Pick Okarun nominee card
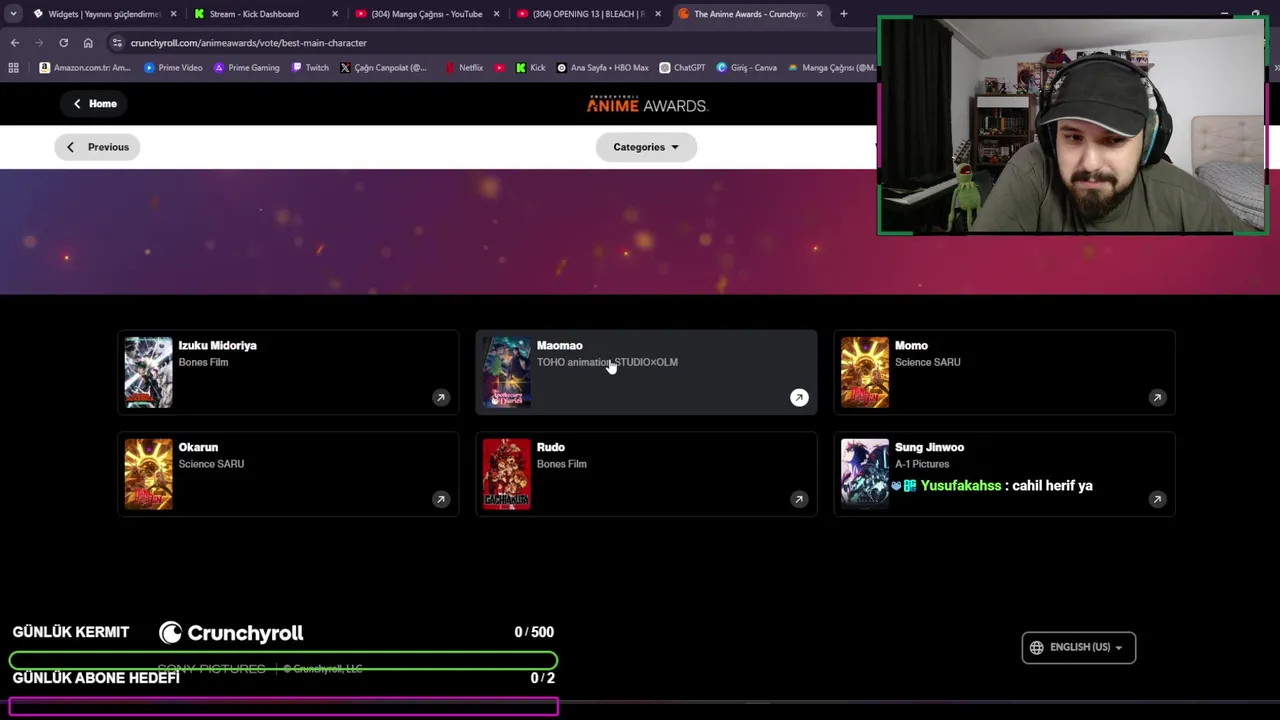This screenshot has height=720, width=1280. tap(288, 474)
